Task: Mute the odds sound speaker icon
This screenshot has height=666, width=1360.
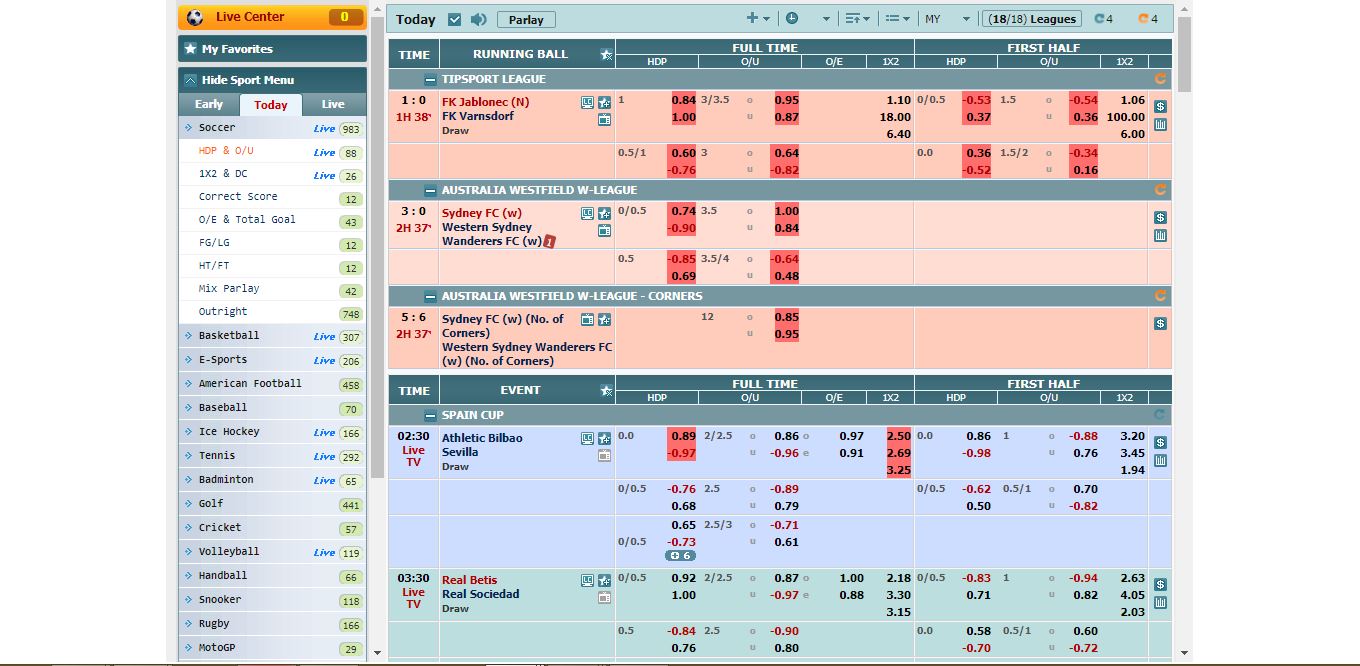Action: click(x=478, y=19)
